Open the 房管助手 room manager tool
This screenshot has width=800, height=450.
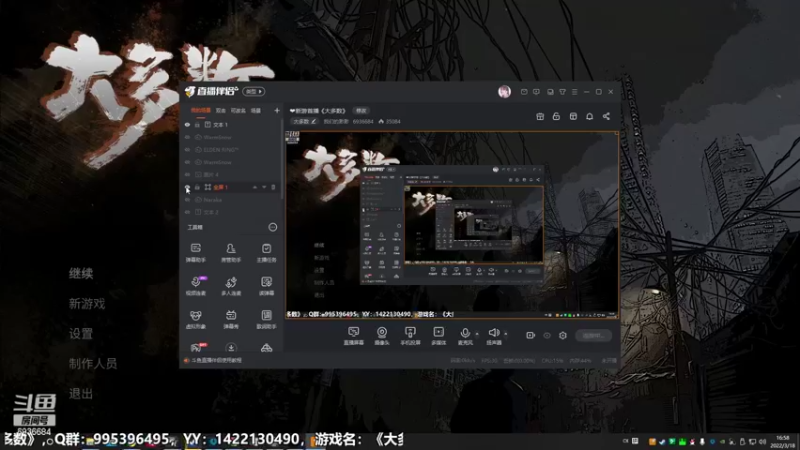point(231,253)
